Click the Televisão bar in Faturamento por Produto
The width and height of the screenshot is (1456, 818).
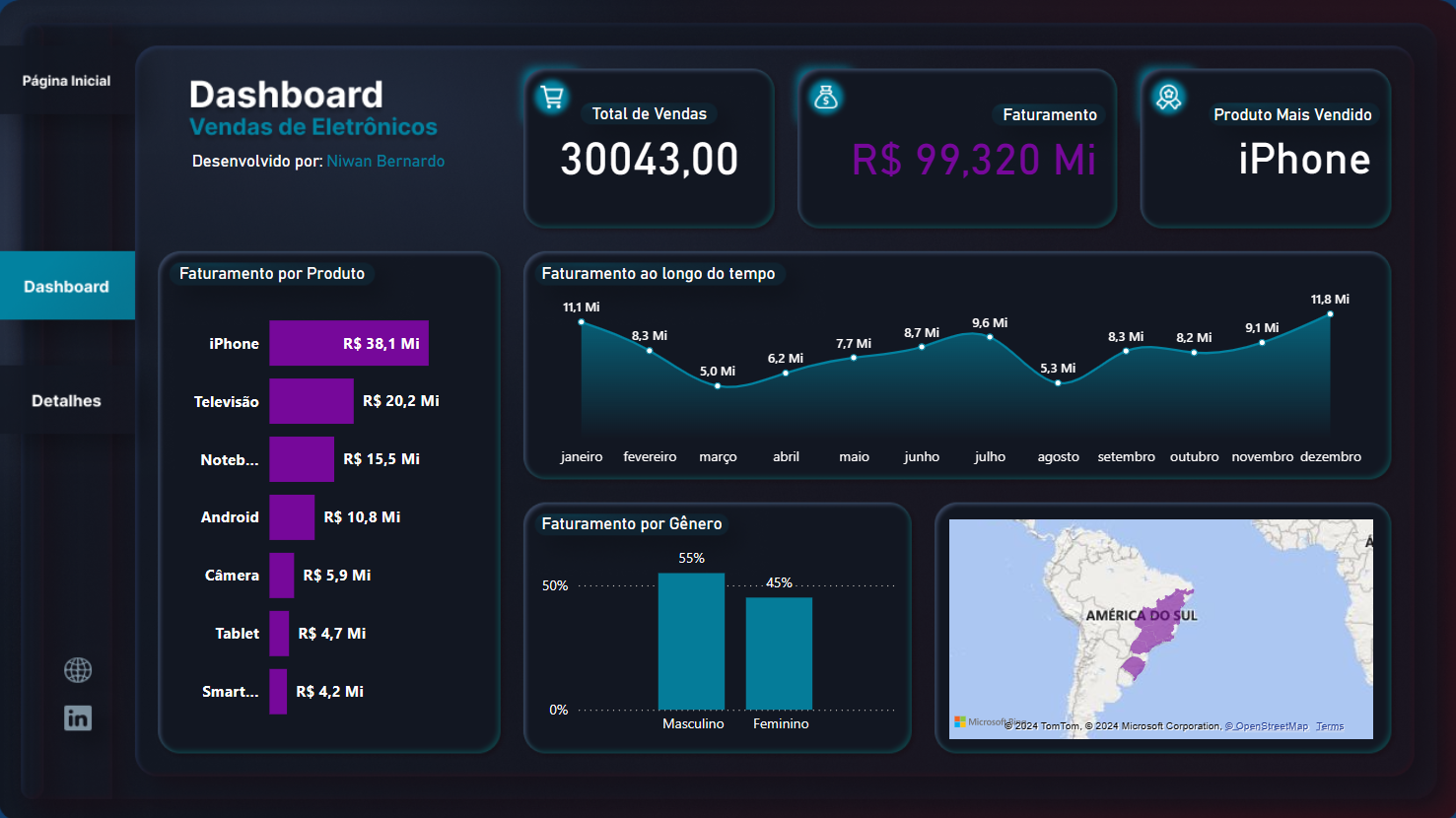tap(312, 401)
